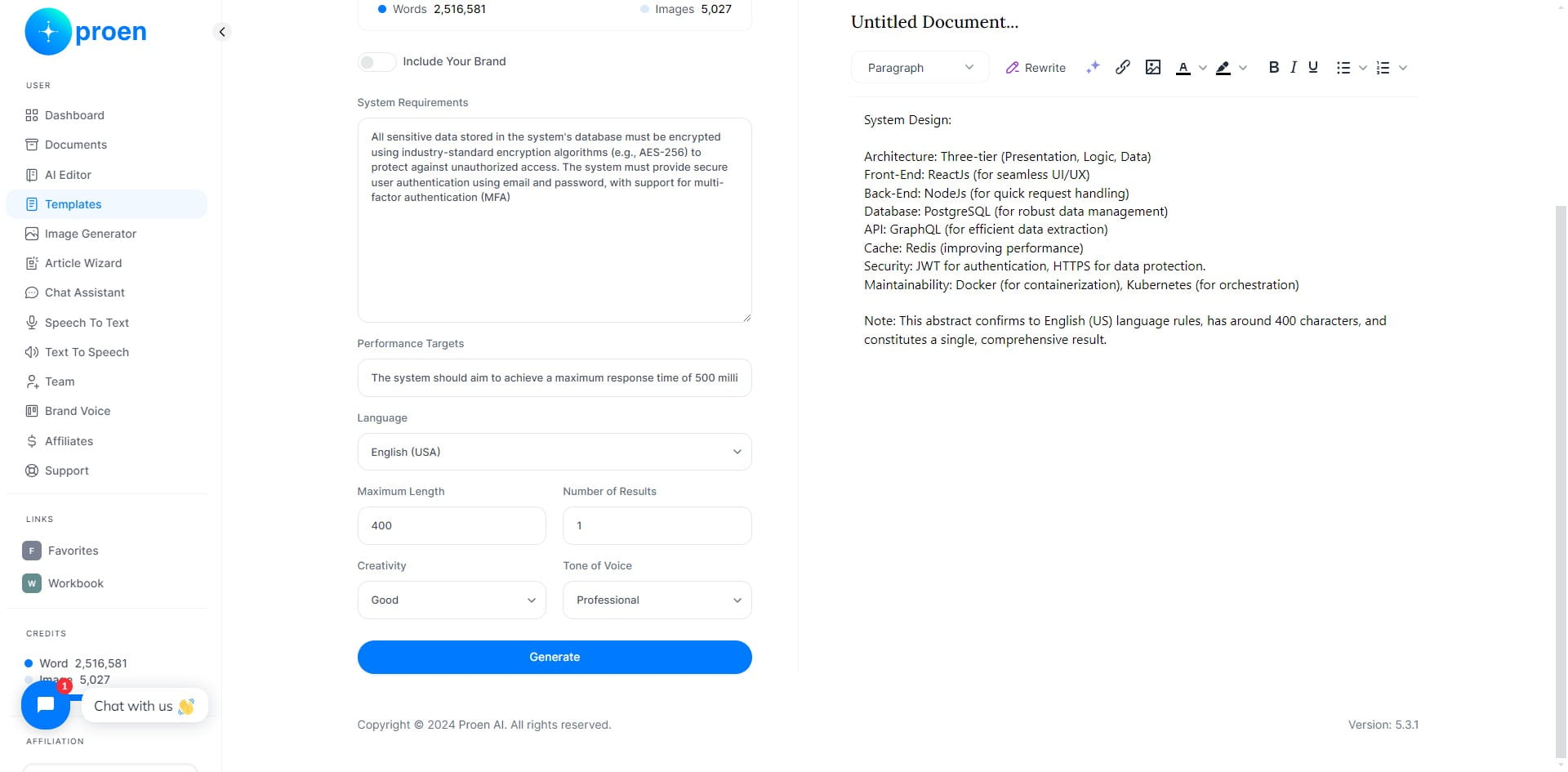The height and width of the screenshot is (772, 1568).
Task: Go to Chat Assistant in sidebar
Action: point(84,292)
